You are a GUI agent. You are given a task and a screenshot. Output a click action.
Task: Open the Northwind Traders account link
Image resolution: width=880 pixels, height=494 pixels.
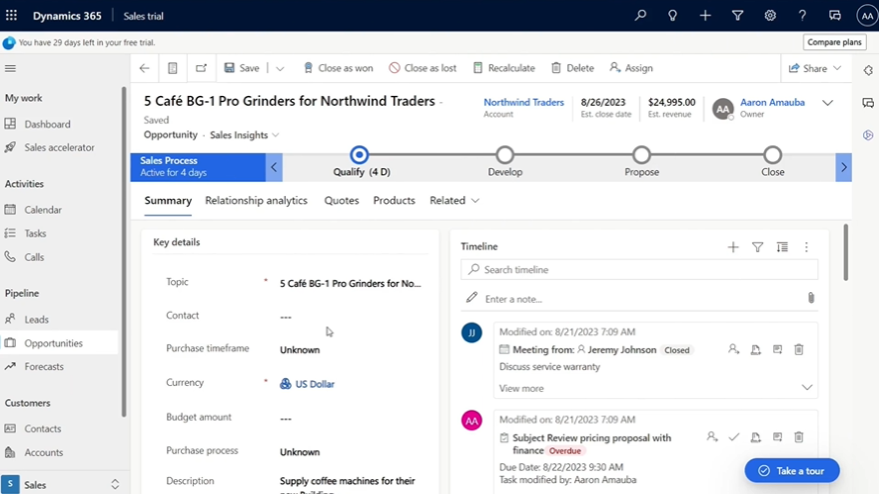click(x=523, y=102)
